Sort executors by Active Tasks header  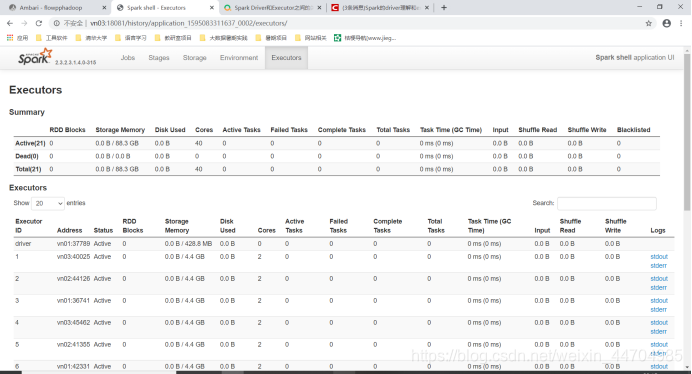(294, 226)
